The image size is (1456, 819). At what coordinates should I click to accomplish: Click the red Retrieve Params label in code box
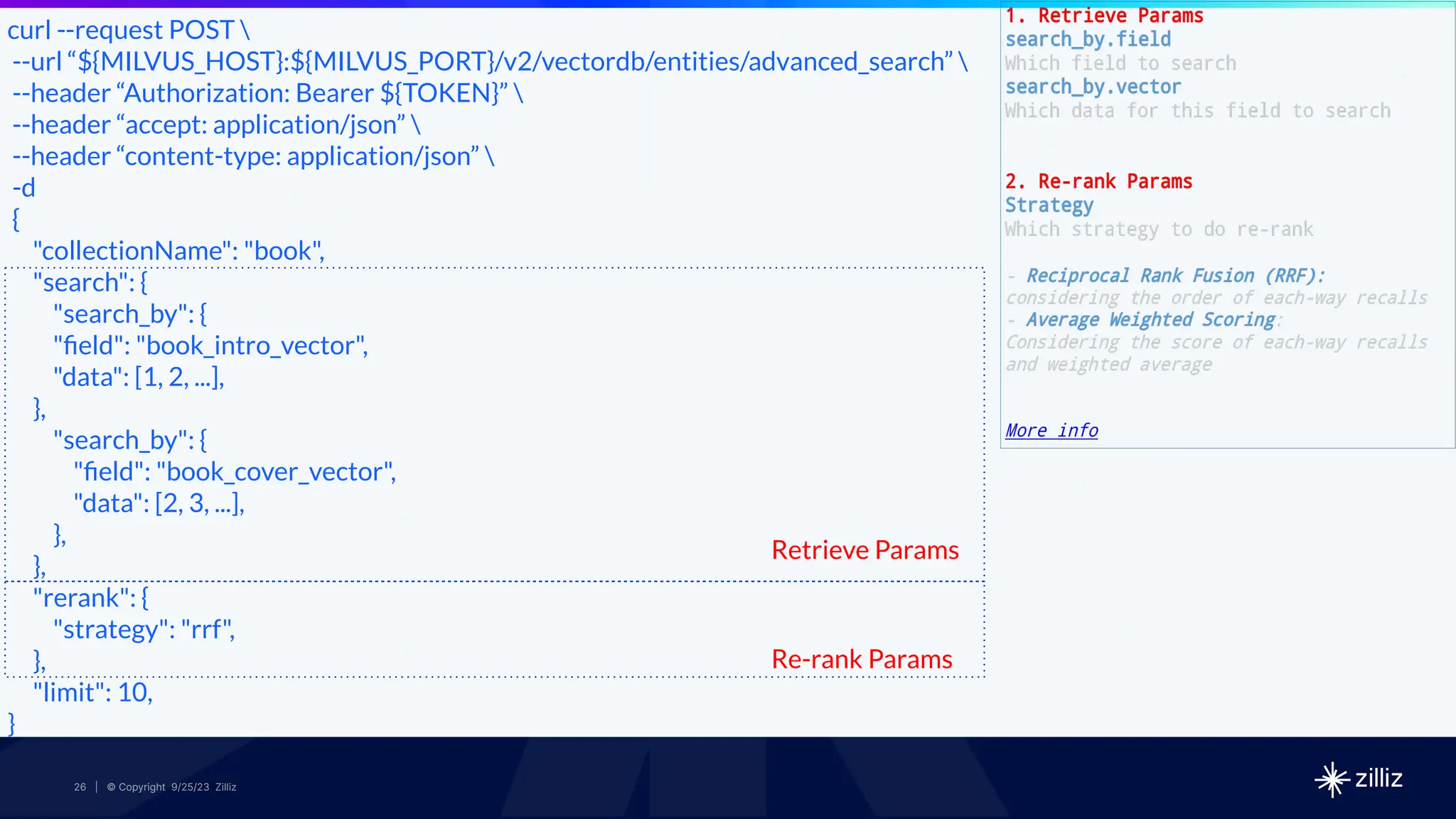pos(865,550)
